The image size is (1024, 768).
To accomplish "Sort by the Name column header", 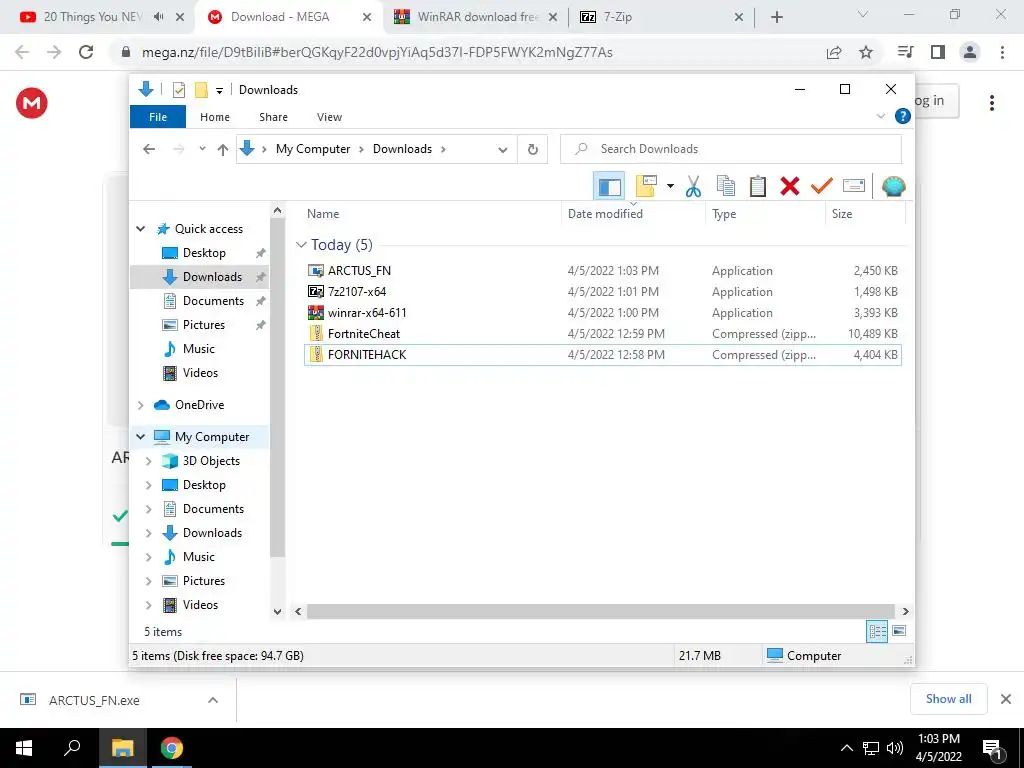I will tap(323, 214).
